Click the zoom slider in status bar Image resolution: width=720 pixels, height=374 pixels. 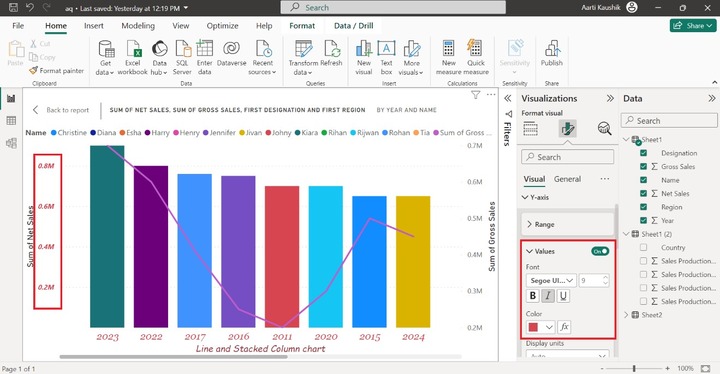[x=634, y=368]
